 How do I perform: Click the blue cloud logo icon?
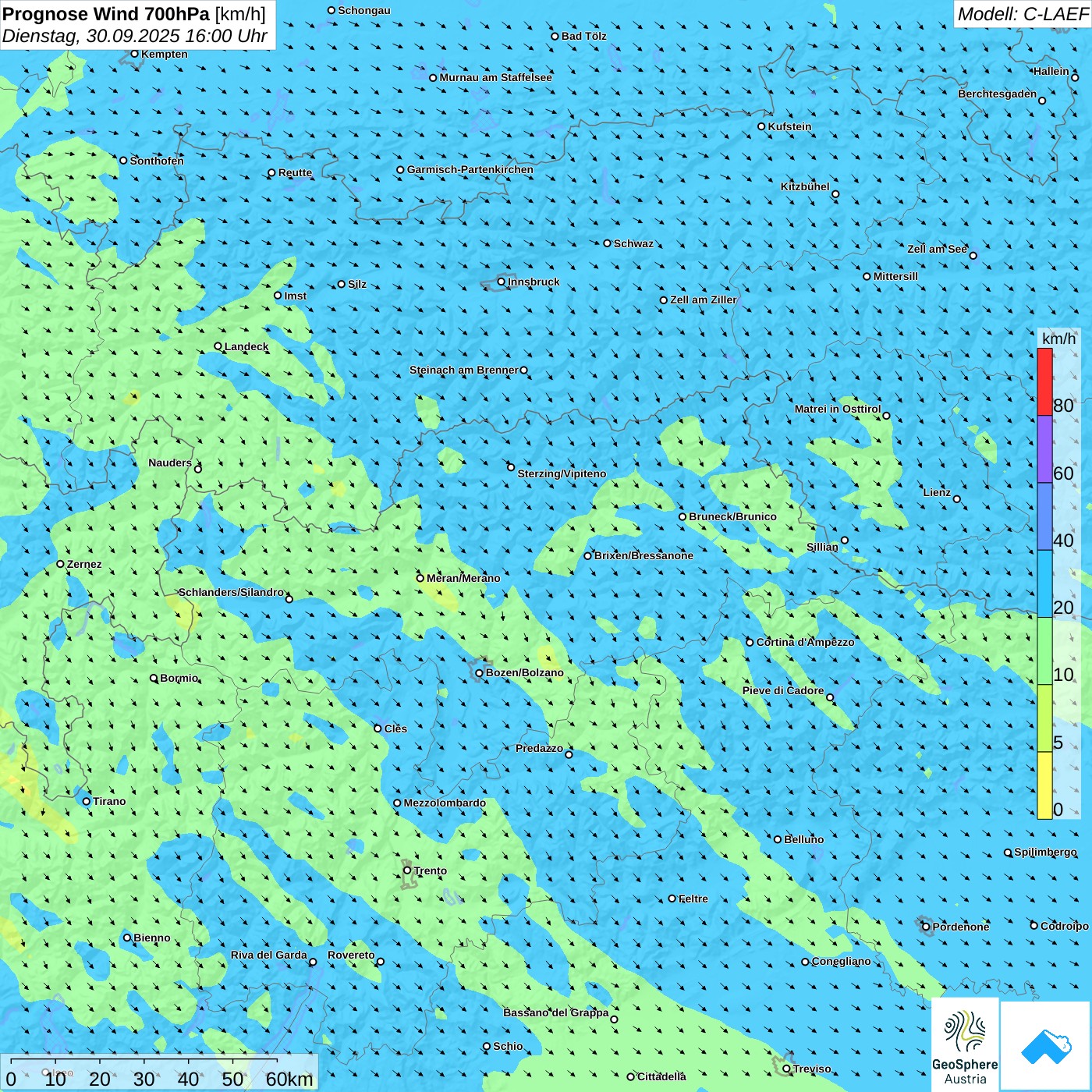click(x=1046, y=1046)
